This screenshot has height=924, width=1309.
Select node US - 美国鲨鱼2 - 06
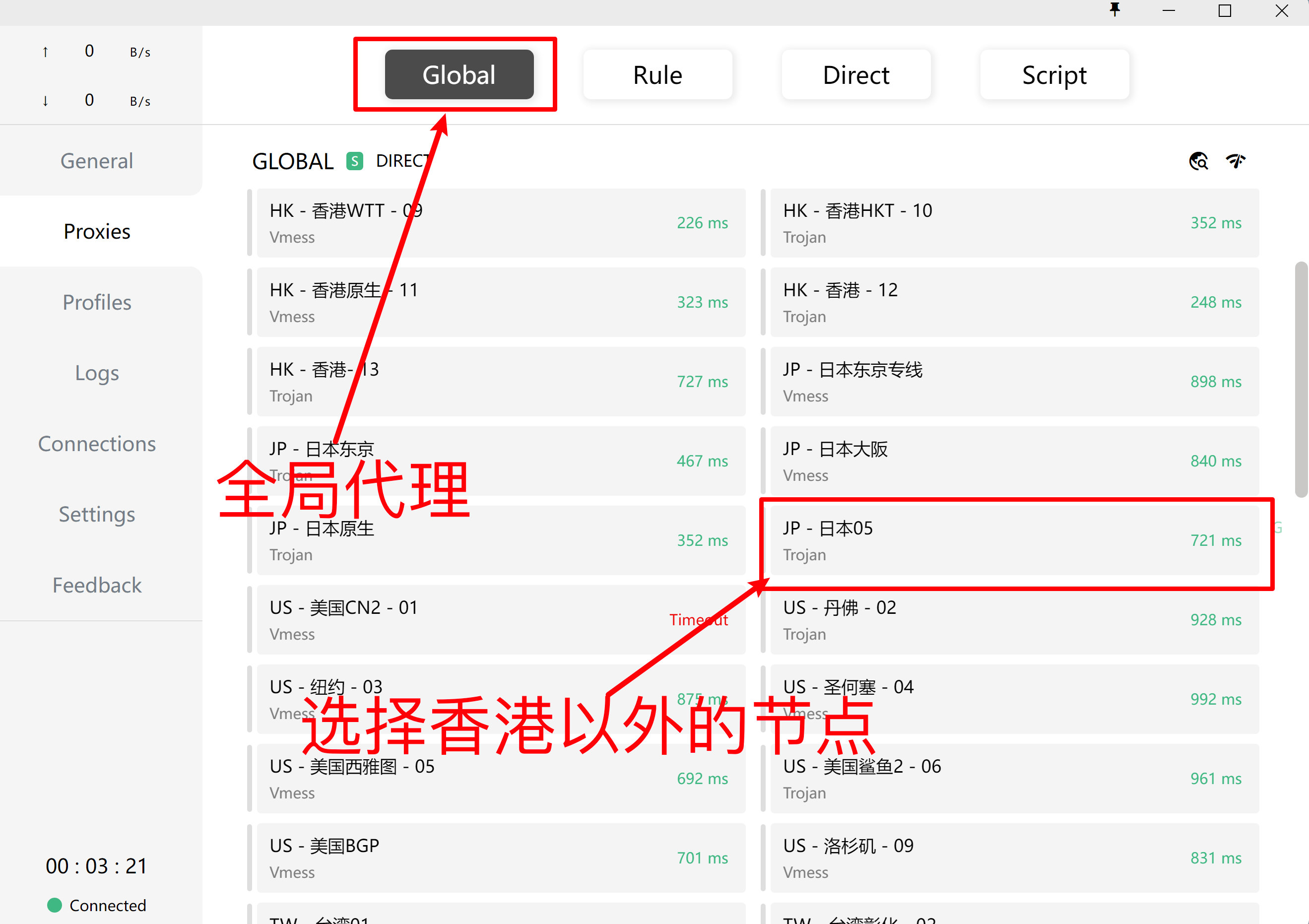[x=1014, y=778]
